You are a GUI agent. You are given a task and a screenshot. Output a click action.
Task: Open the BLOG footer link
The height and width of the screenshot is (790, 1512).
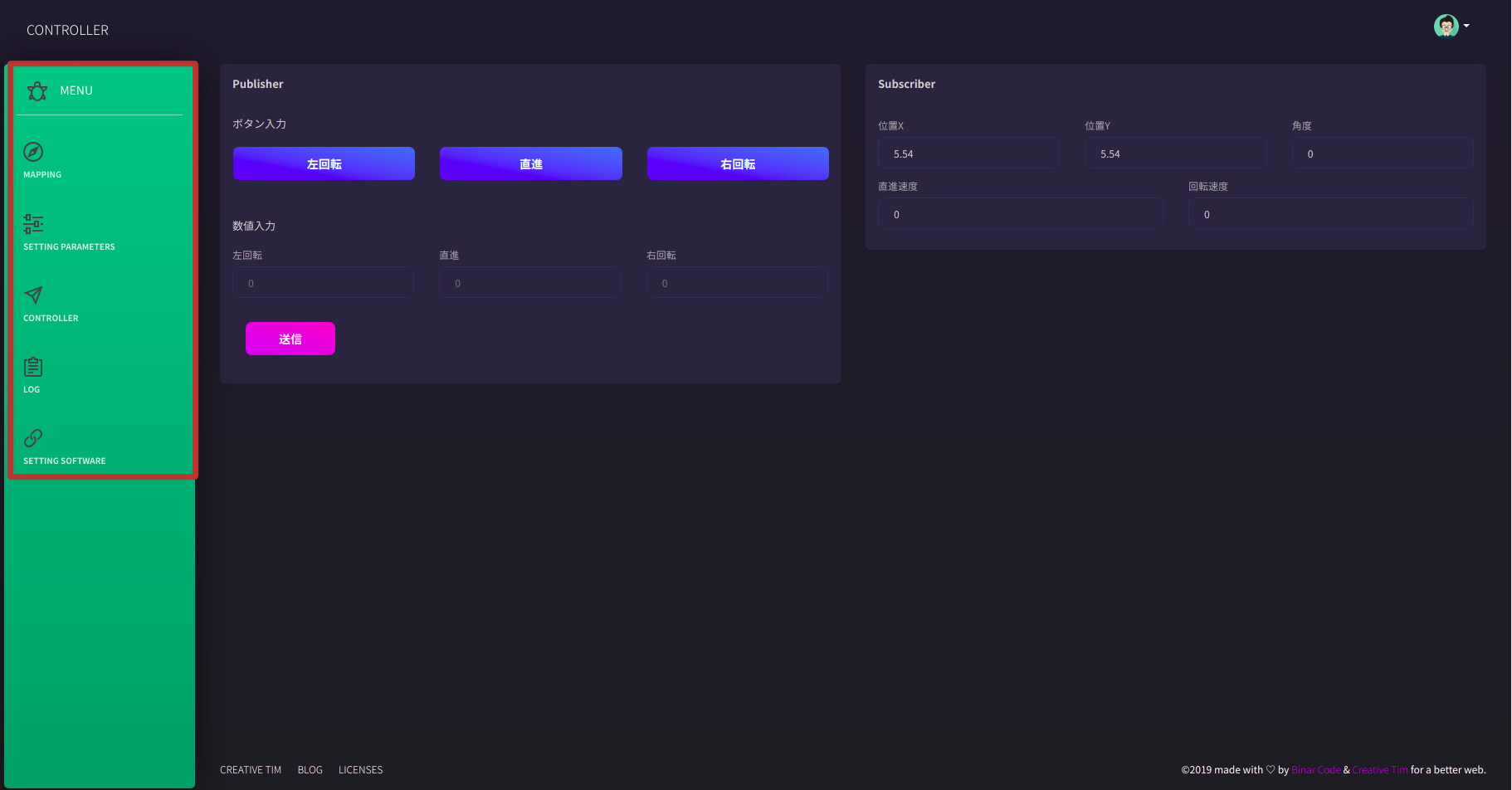[310, 770]
